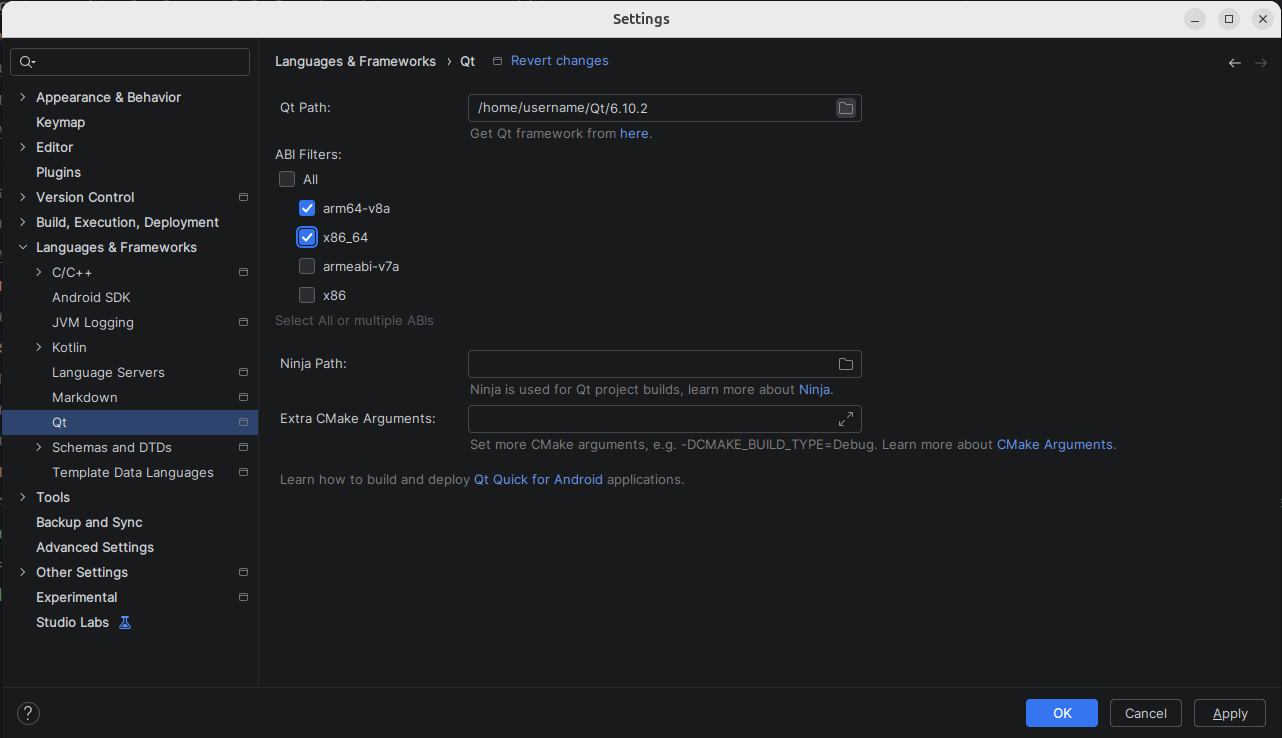Screen dimensions: 1282x738
Task: Click the project-level icon beside Version Control
Action: click(243, 197)
